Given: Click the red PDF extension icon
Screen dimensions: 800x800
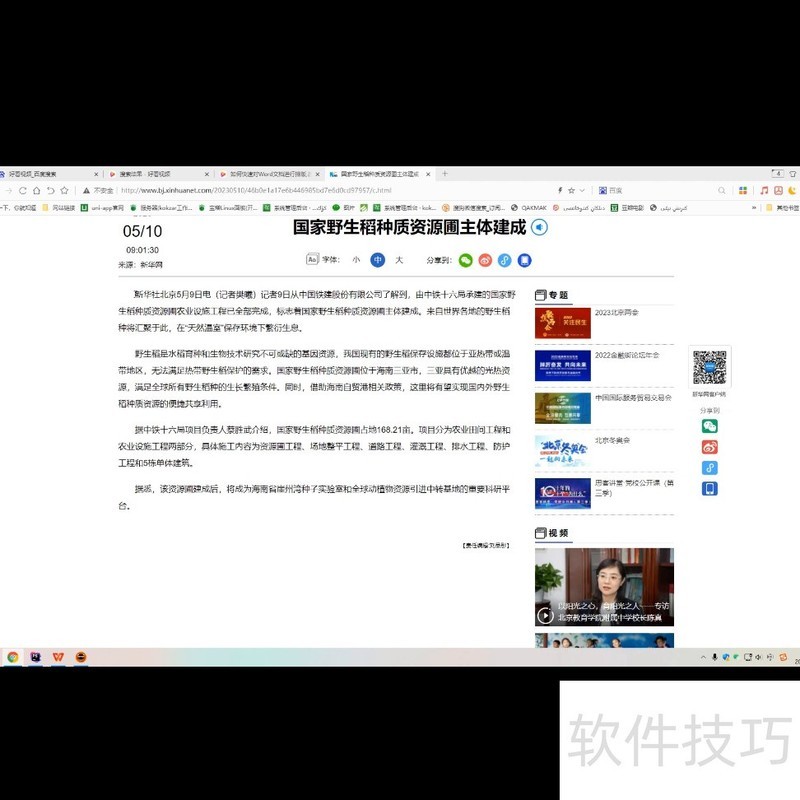Looking at the screenshot, I should (778, 190).
